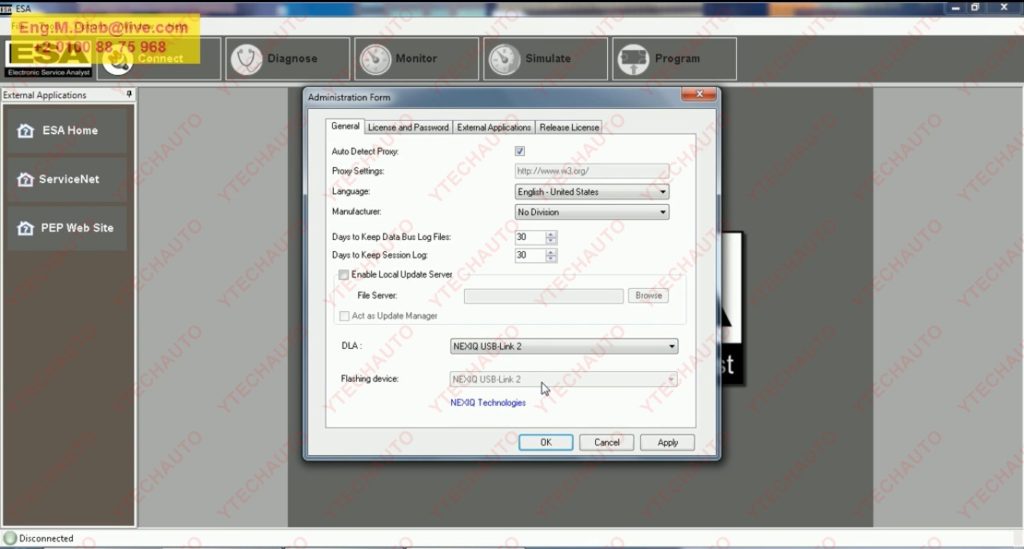The height and width of the screenshot is (549, 1024).
Task: Click the Connect toolbar icon
Action: 118,60
